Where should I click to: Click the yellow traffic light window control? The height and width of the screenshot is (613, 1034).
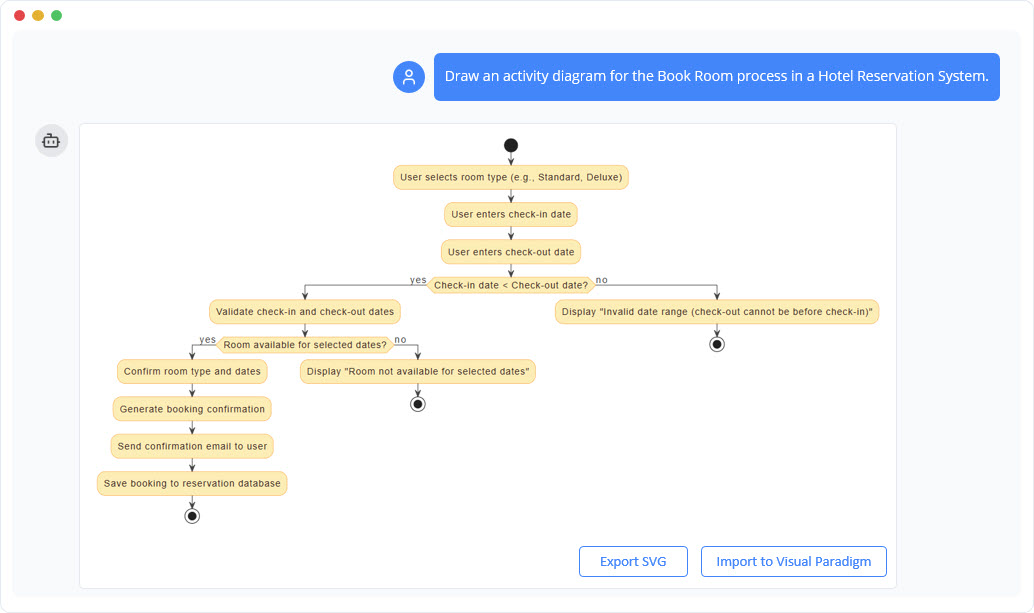38,15
